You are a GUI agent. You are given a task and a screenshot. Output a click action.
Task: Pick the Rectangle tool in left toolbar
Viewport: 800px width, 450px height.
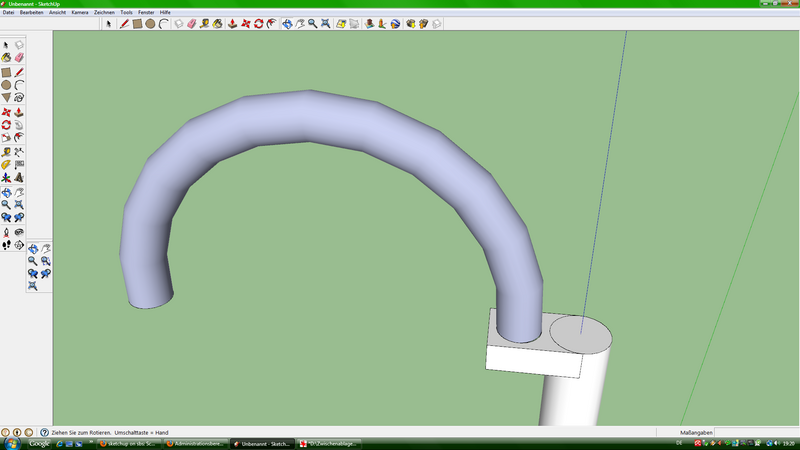click(6, 72)
